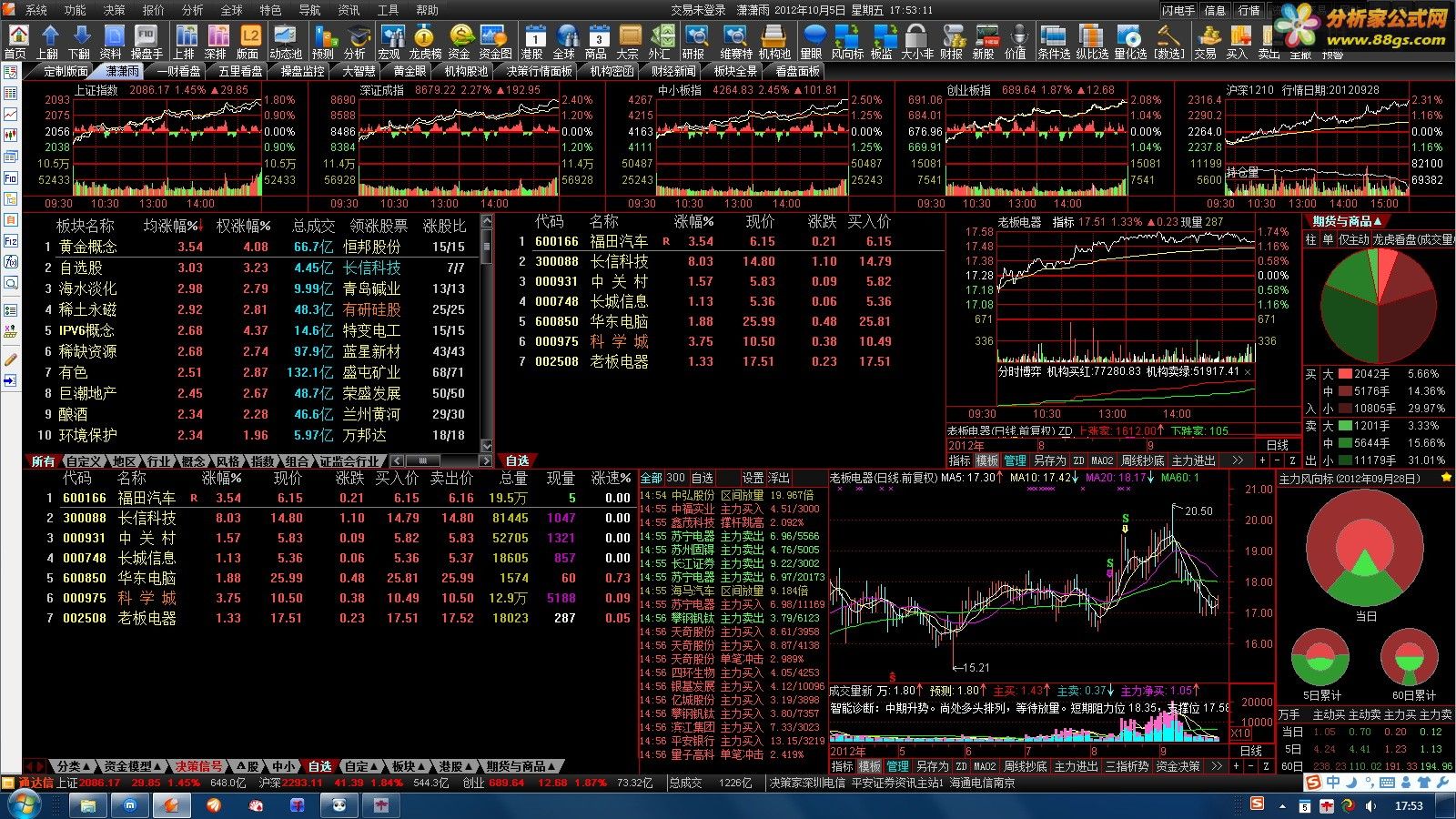Click the 大宗 bulk trade icon
Viewport: 1456px width, 819px height.
point(628,41)
